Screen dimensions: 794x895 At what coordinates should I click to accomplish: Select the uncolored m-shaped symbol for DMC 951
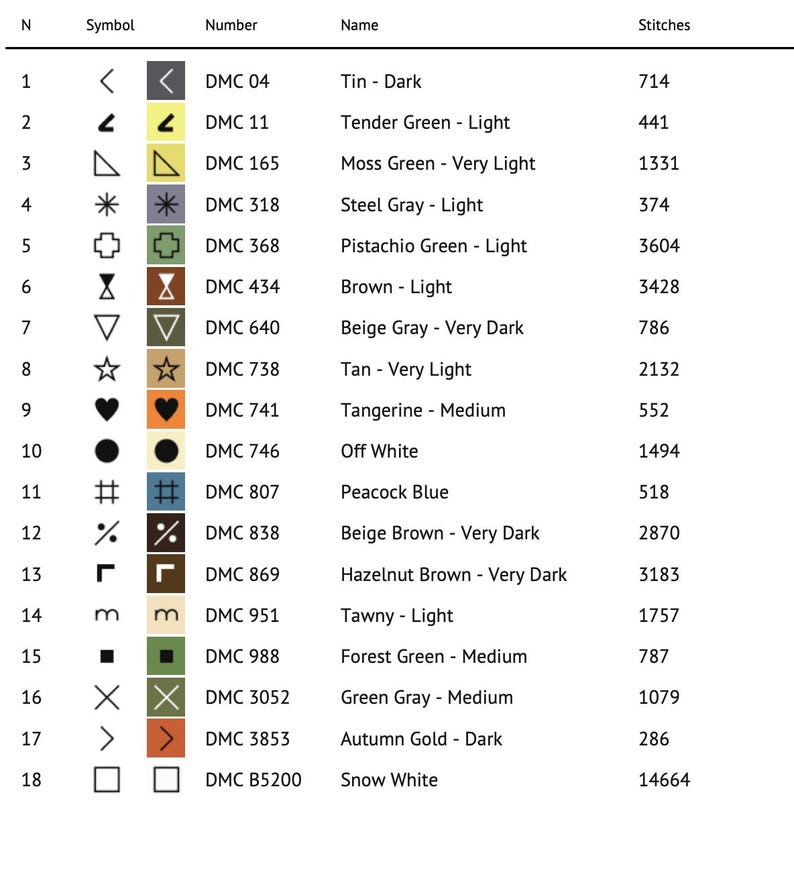pyautogui.click(x=107, y=615)
